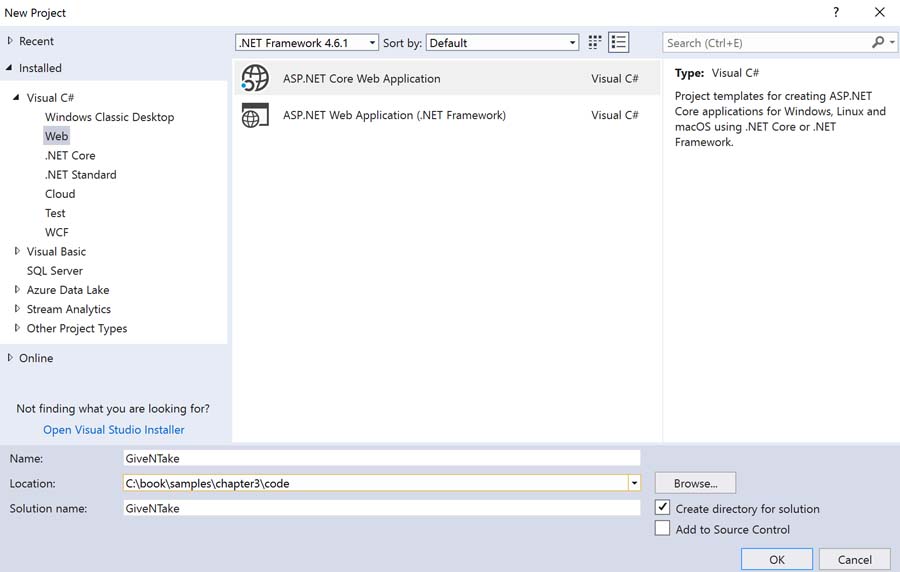Select Windows Classic Desktop category
Image resolution: width=900 pixels, height=572 pixels.
pyautogui.click(x=109, y=117)
